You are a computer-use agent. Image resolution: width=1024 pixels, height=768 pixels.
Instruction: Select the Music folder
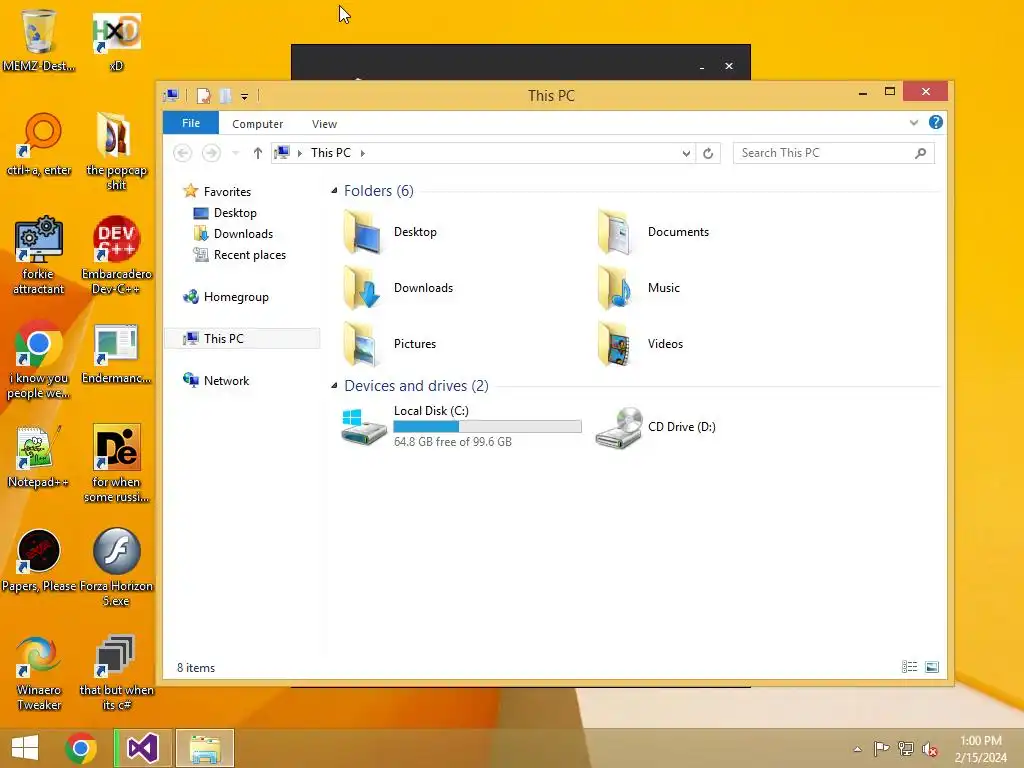point(639,288)
